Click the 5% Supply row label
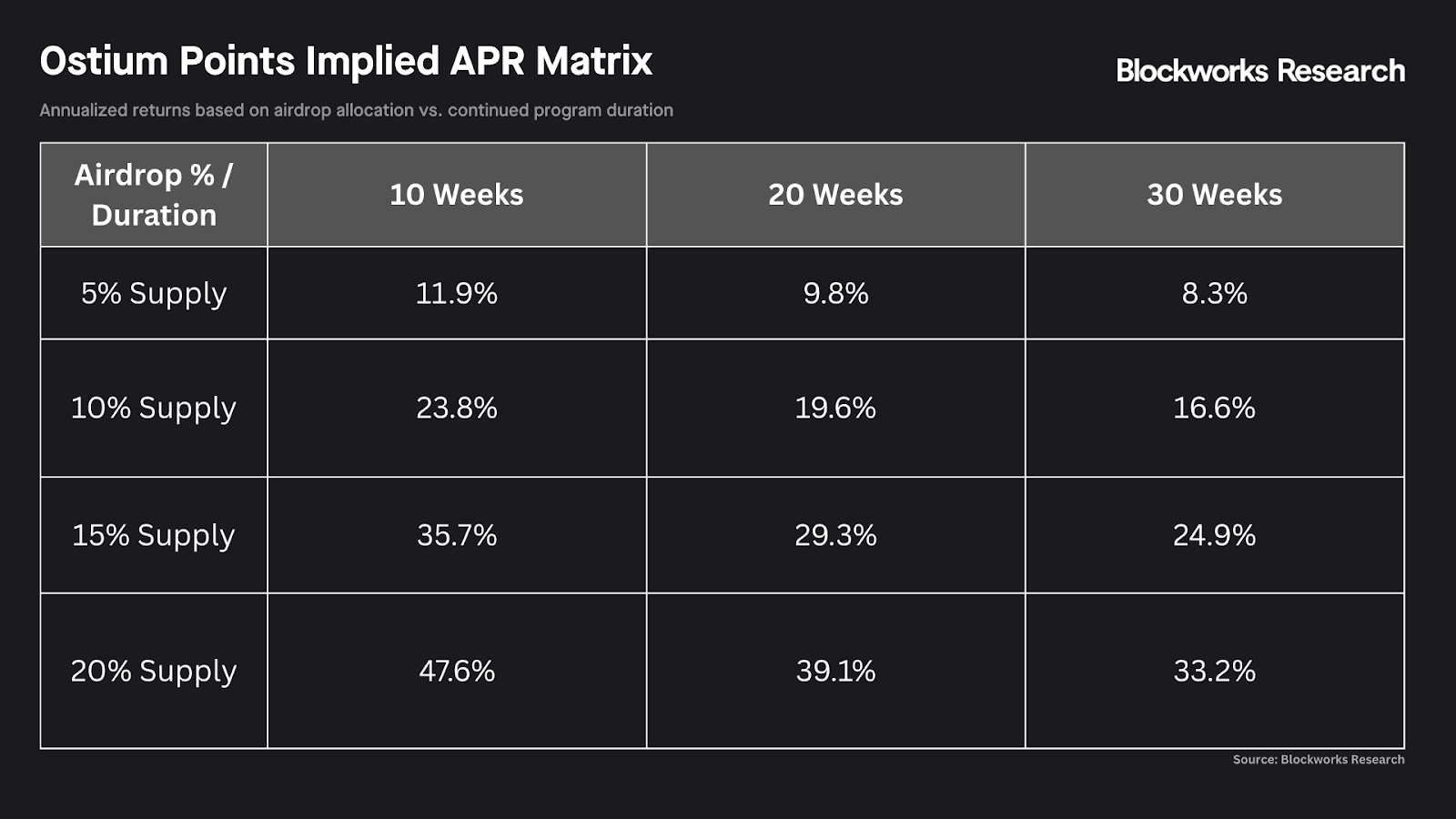Screen dimensions: 1456x819 [154, 293]
